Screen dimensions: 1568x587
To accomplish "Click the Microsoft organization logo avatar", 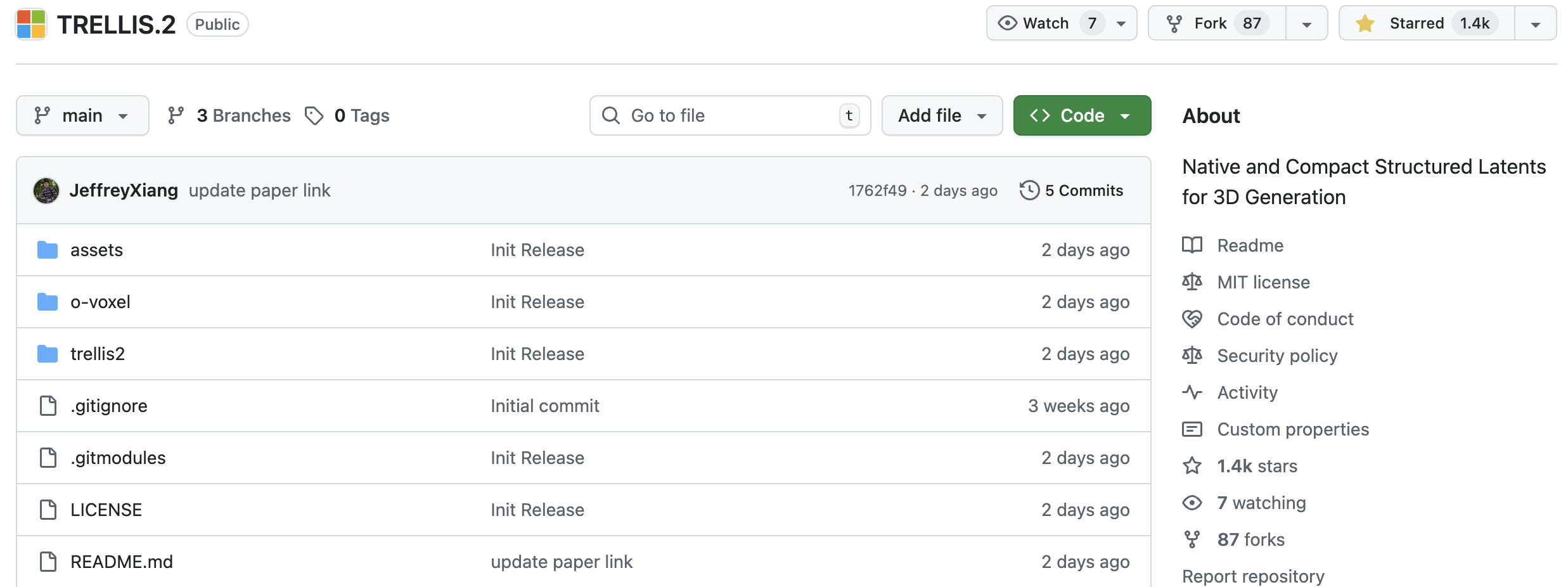I will (31, 24).
